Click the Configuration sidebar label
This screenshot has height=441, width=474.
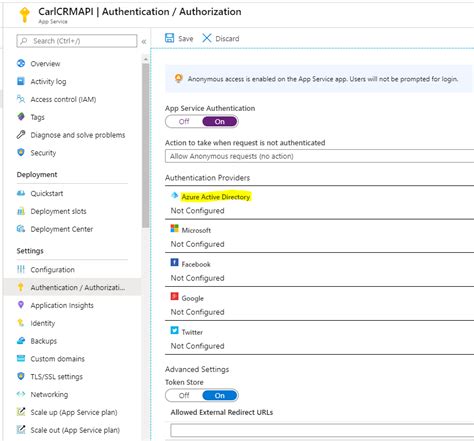click(52, 270)
